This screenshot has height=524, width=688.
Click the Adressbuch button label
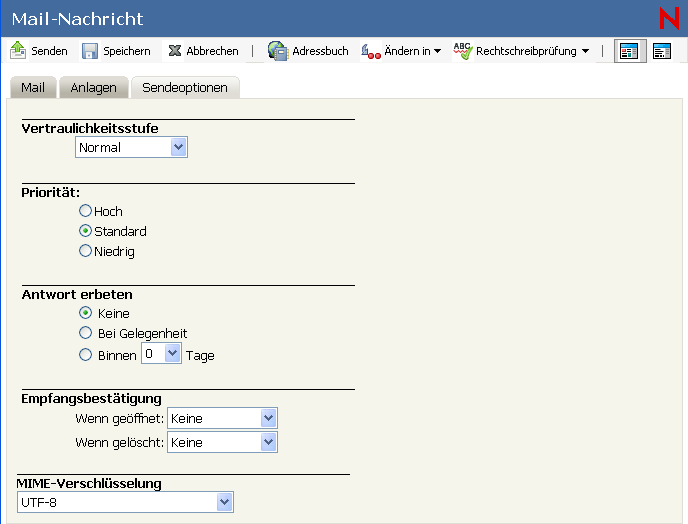pyautogui.click(x=320, y=51)
